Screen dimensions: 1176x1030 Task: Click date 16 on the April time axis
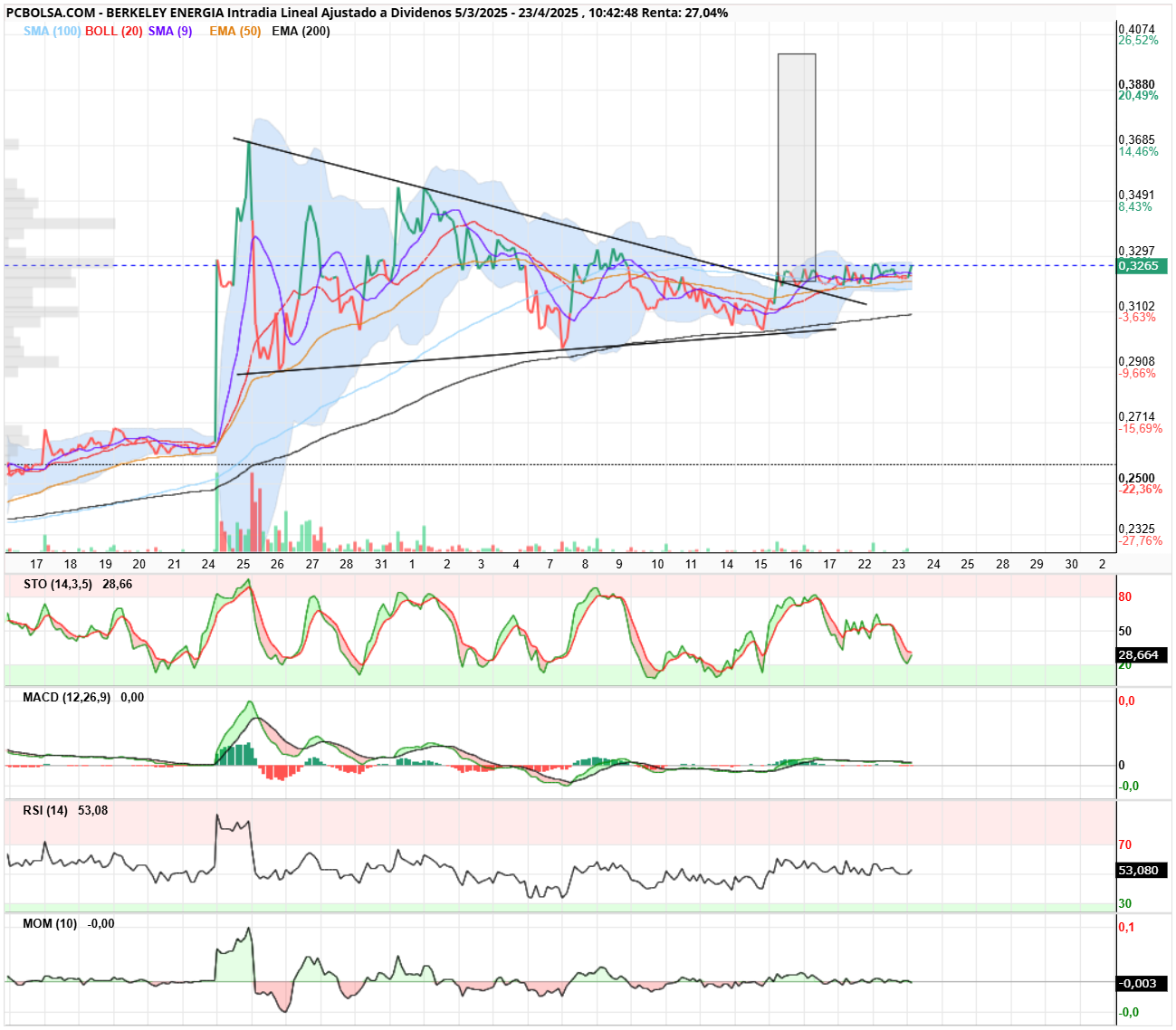[795, 564]
